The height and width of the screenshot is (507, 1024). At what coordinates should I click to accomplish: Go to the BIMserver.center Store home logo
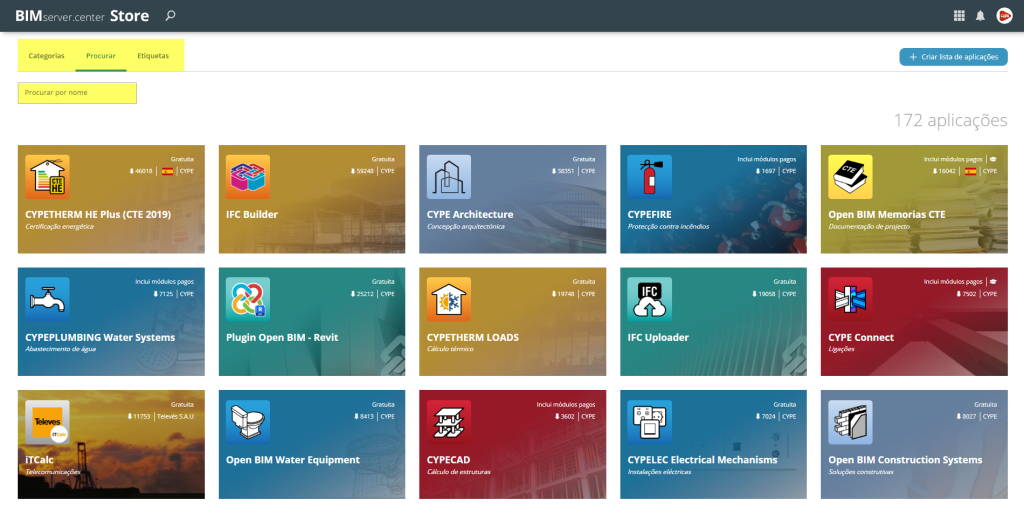82,16
